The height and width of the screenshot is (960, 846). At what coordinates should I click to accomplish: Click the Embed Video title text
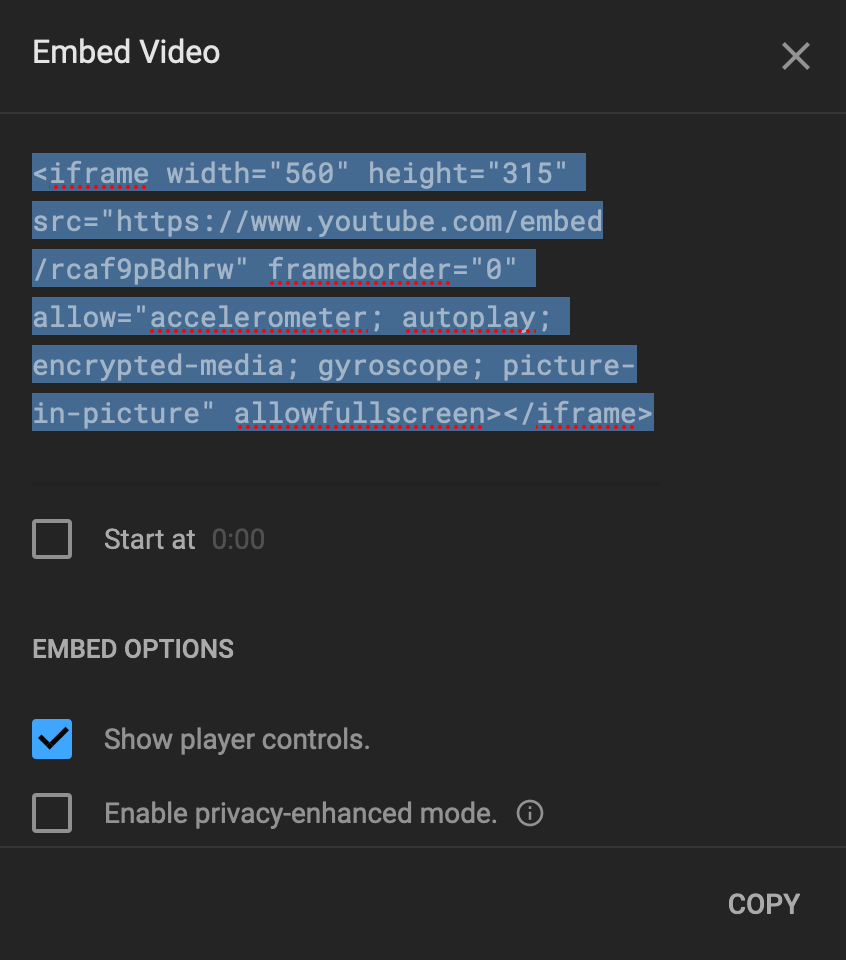[x=126, y=52]
